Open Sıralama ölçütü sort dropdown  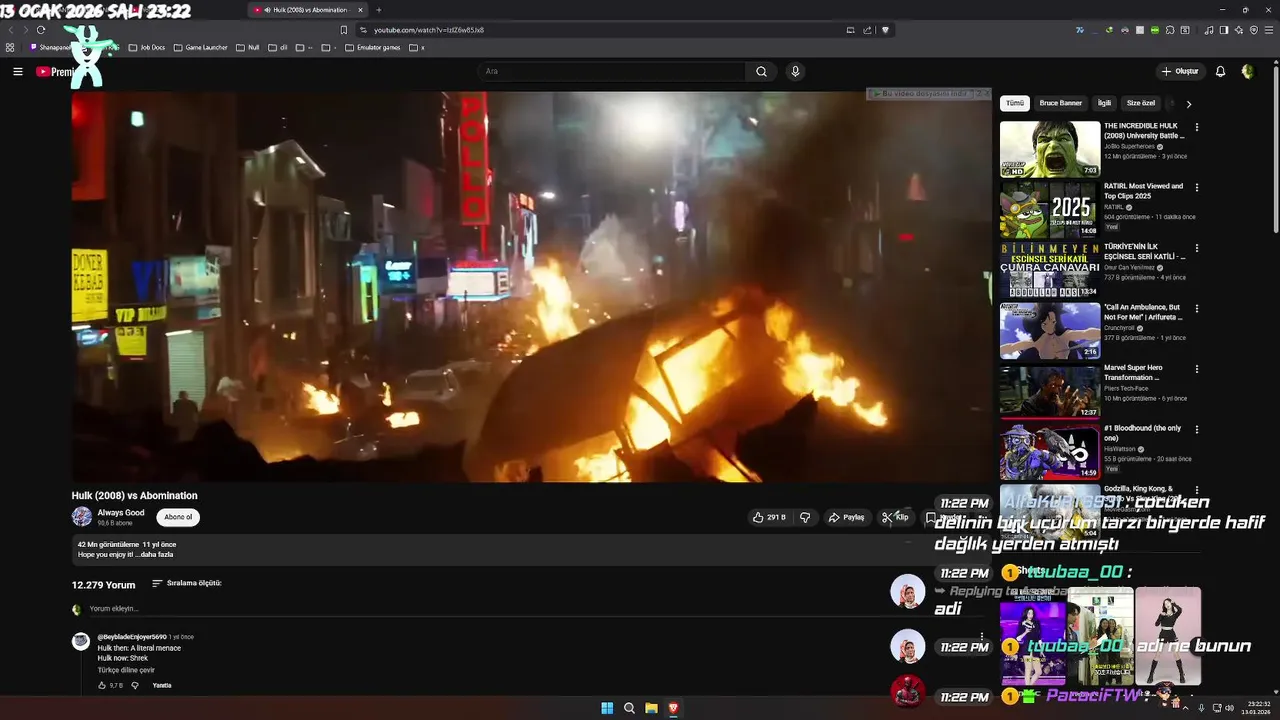pos(187,583)
